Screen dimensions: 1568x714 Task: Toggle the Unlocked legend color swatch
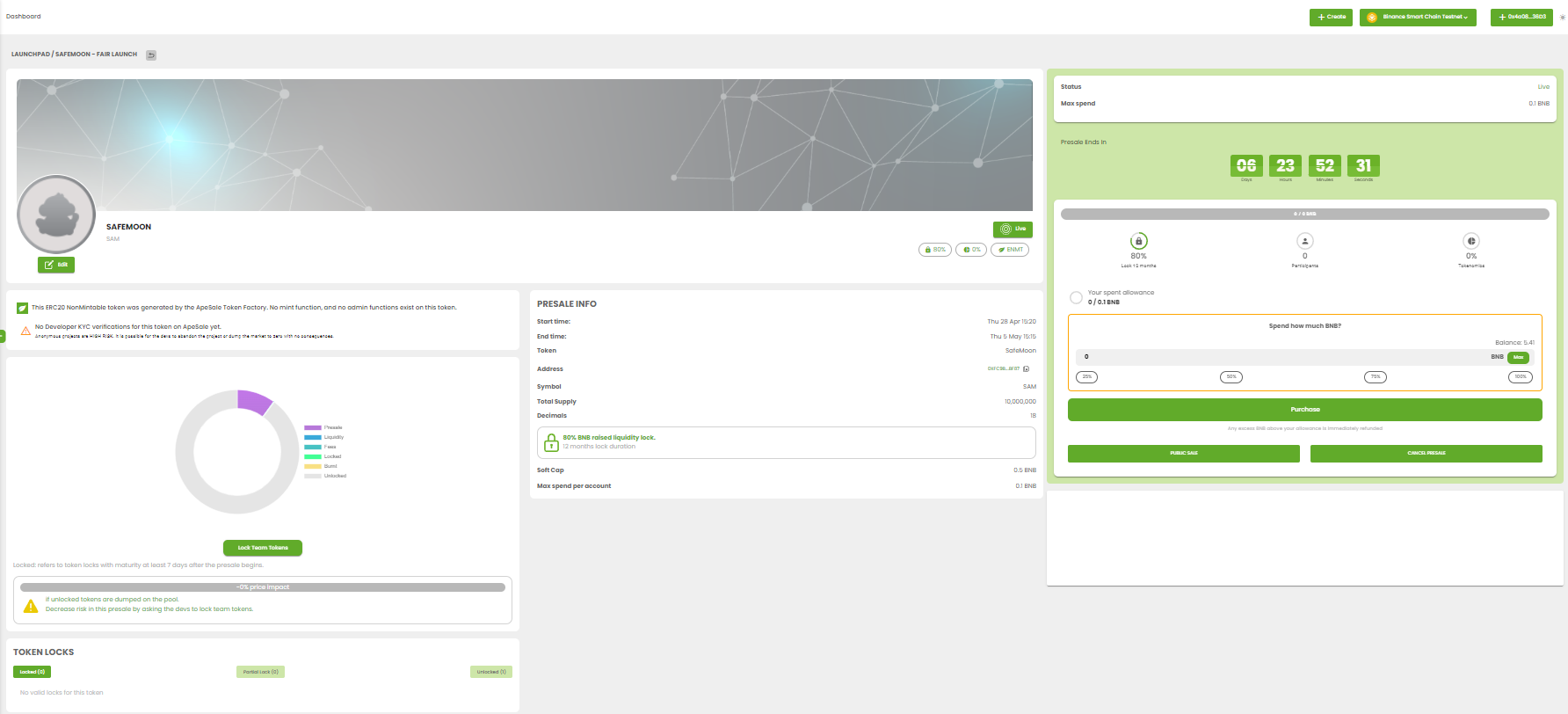tap(313, 476)
